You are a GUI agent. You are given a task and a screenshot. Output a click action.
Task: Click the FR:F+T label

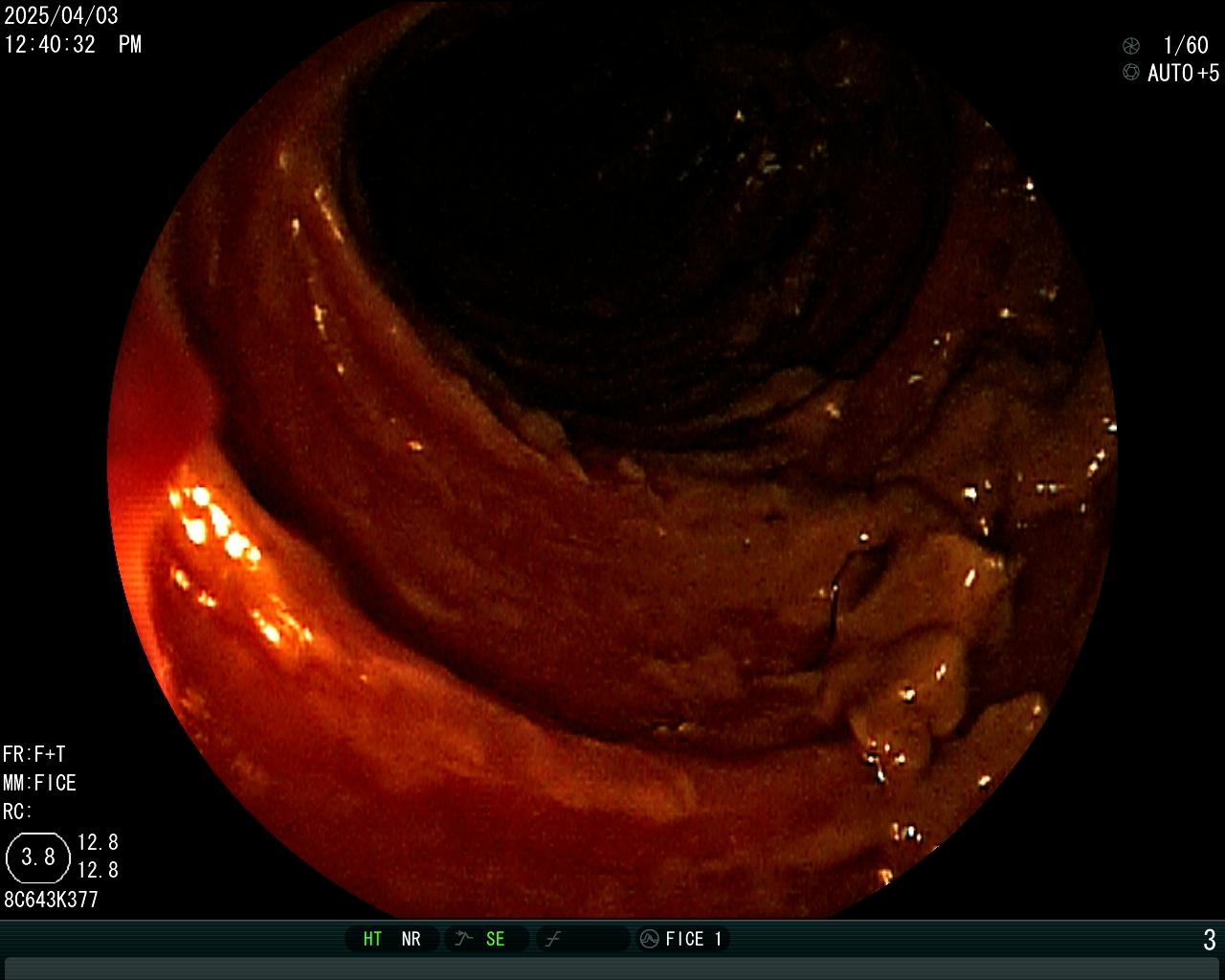(x=34, y=754)
